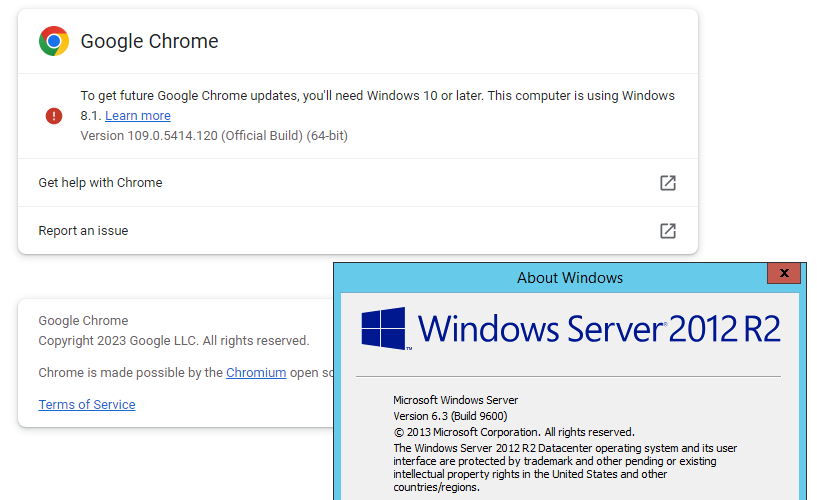The height and width of the screenshot is (500, 817).
Task: Click the Copyright 2023 Google LLC text
Action: [174, 341]
